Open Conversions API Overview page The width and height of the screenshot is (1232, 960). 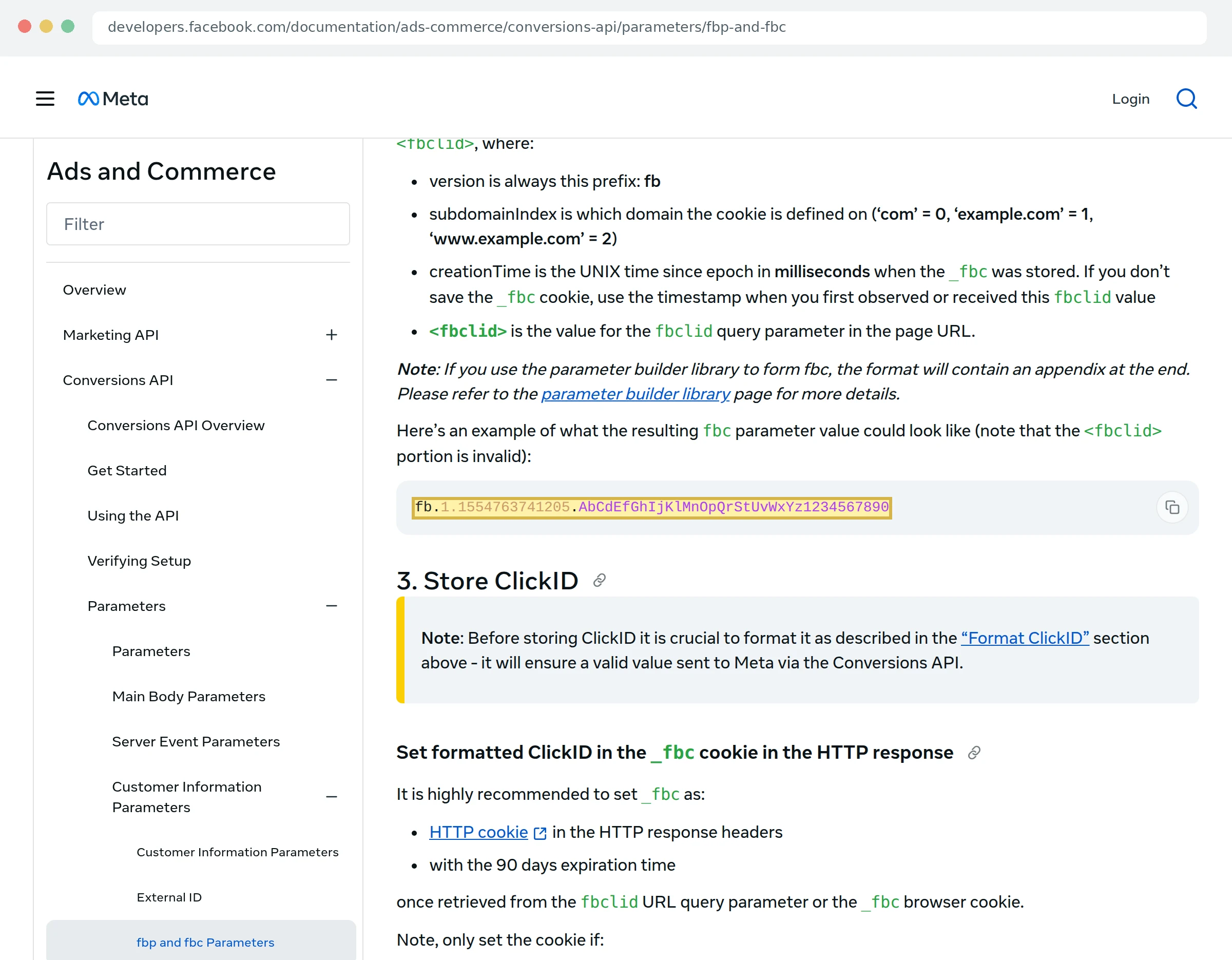[x=176, y=425]
